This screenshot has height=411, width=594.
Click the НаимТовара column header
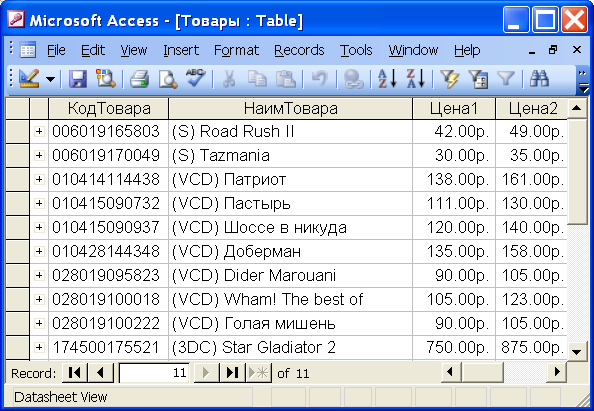click(x=291, y=109)
